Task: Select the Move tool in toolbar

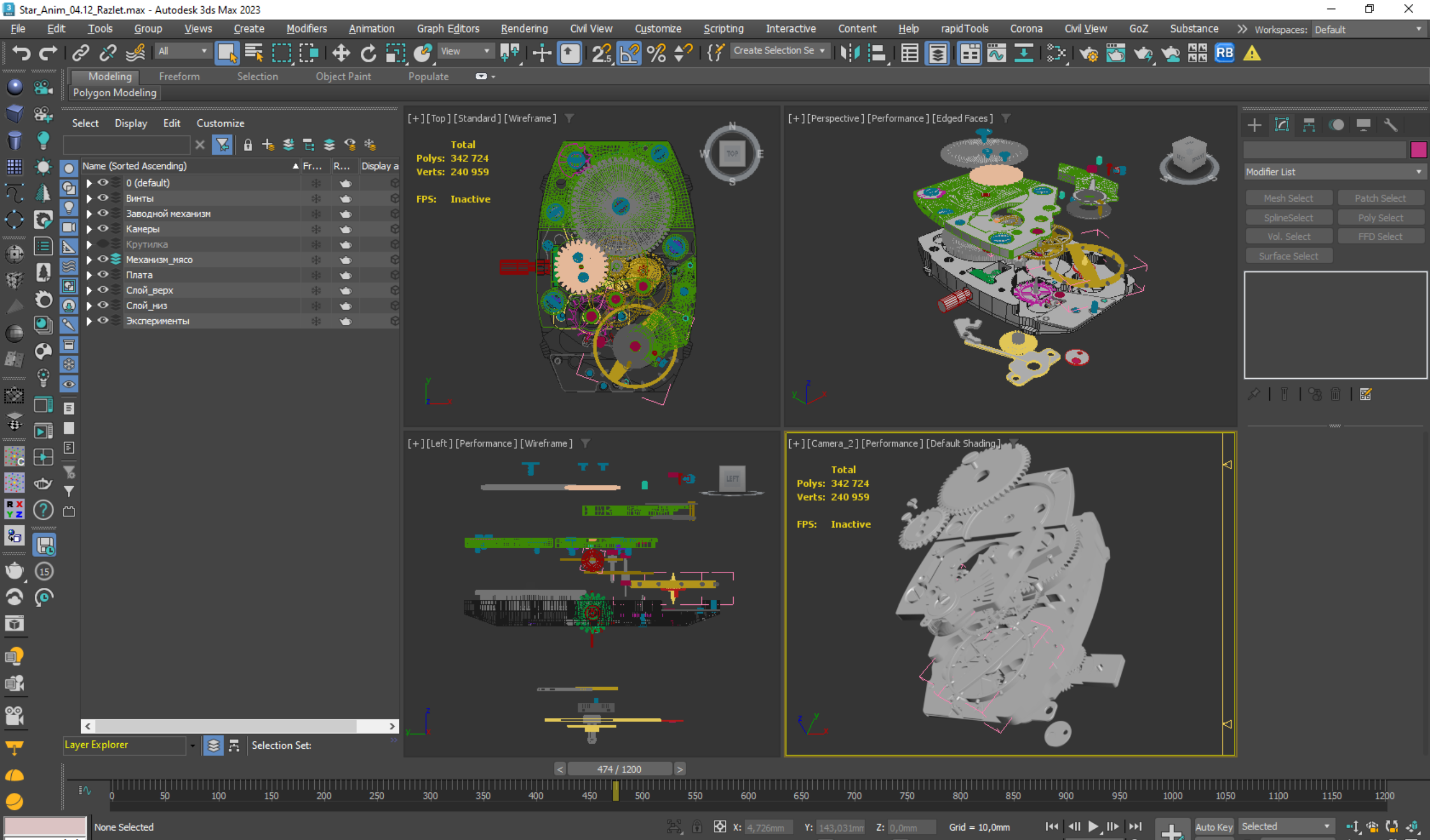Action: 341,53
